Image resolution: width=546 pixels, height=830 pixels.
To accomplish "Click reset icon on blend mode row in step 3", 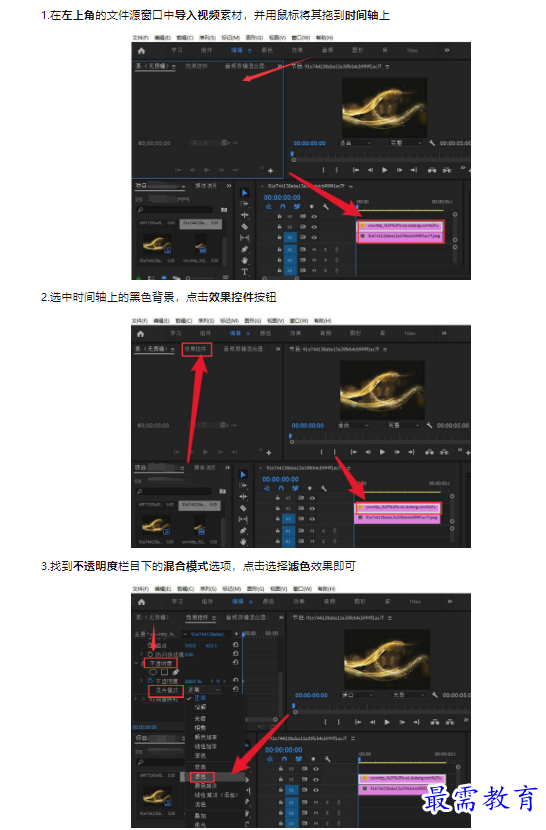I will click(236, 689).
